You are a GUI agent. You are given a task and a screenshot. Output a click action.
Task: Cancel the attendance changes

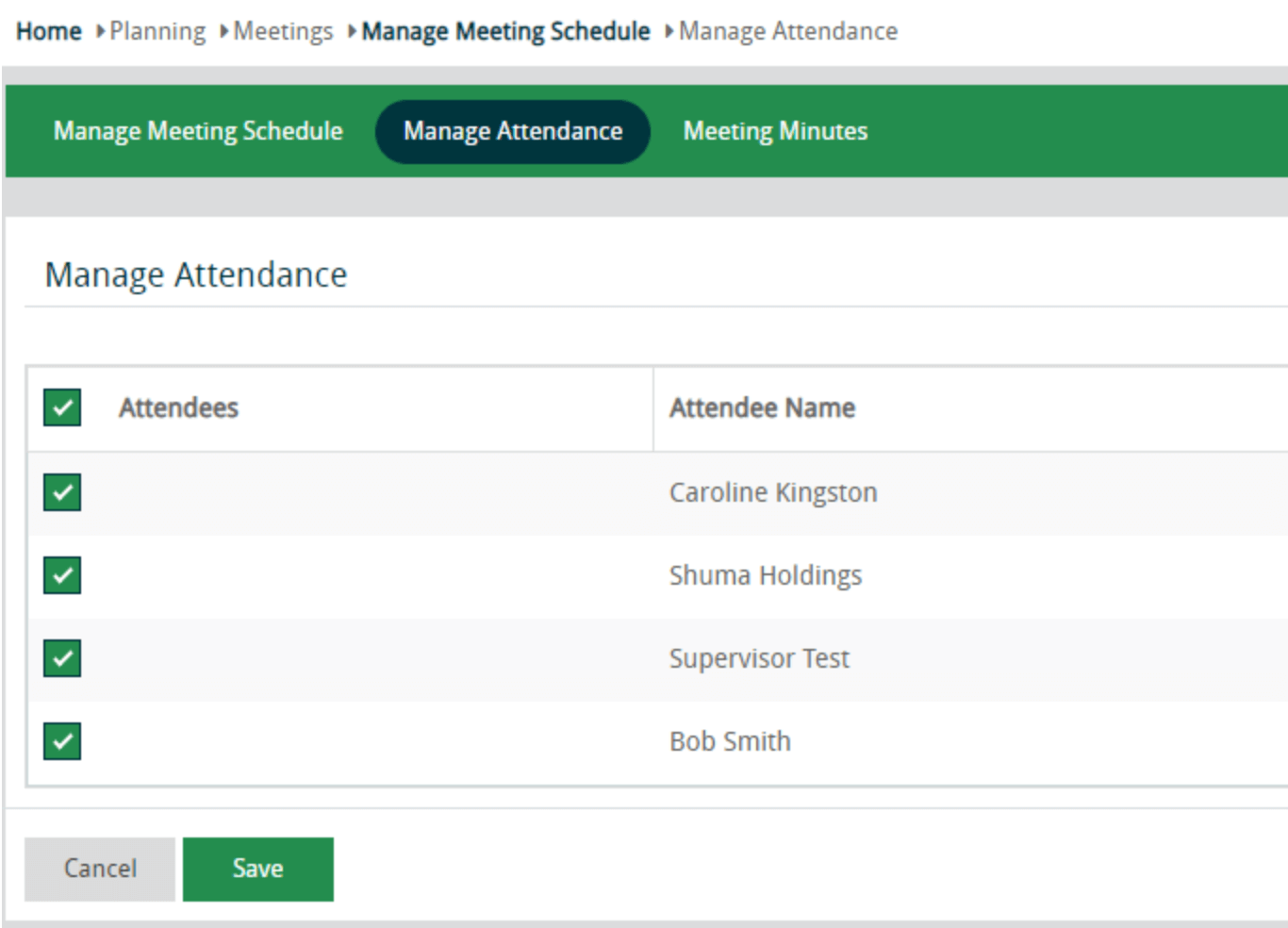click(100, 869)
